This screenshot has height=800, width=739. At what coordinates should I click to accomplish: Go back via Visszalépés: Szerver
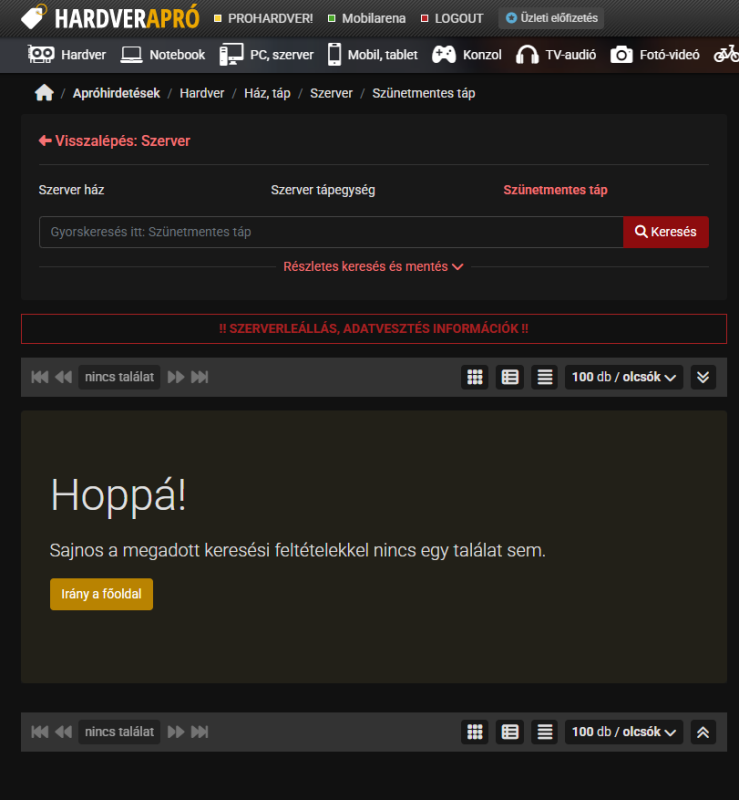point(114,141)
